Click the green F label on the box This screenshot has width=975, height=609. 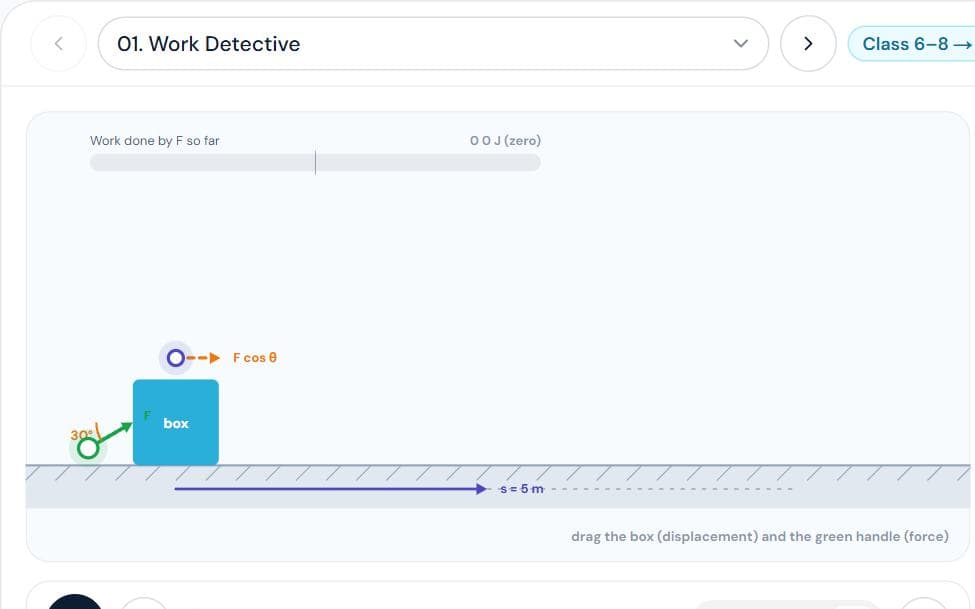(x=147, y=415)
